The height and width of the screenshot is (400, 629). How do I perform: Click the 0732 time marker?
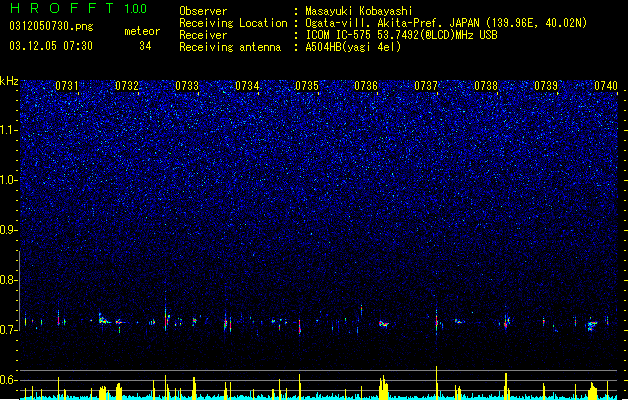coord(127,86)
